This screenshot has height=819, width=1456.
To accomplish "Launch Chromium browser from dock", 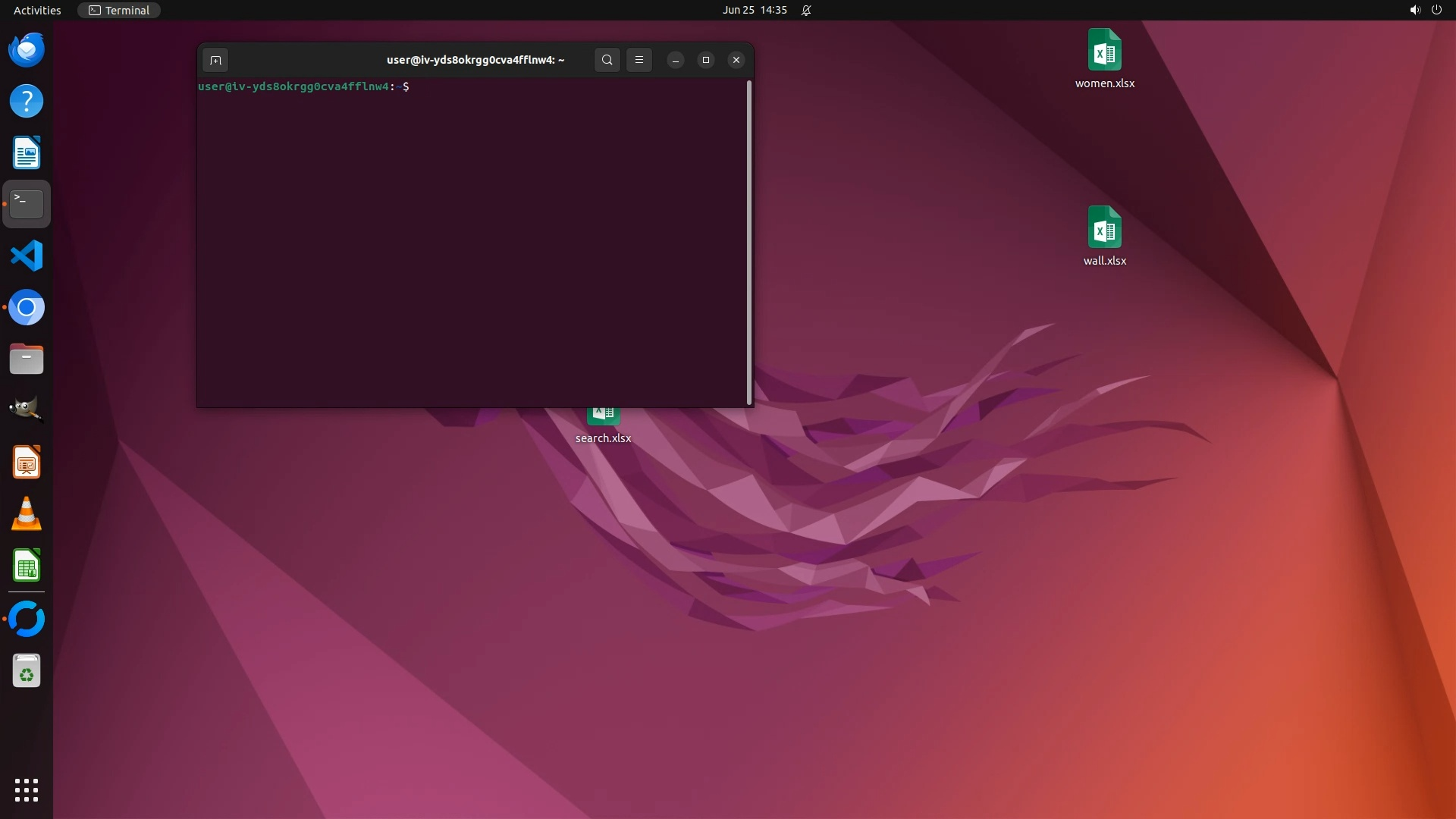I will point(27,308).
